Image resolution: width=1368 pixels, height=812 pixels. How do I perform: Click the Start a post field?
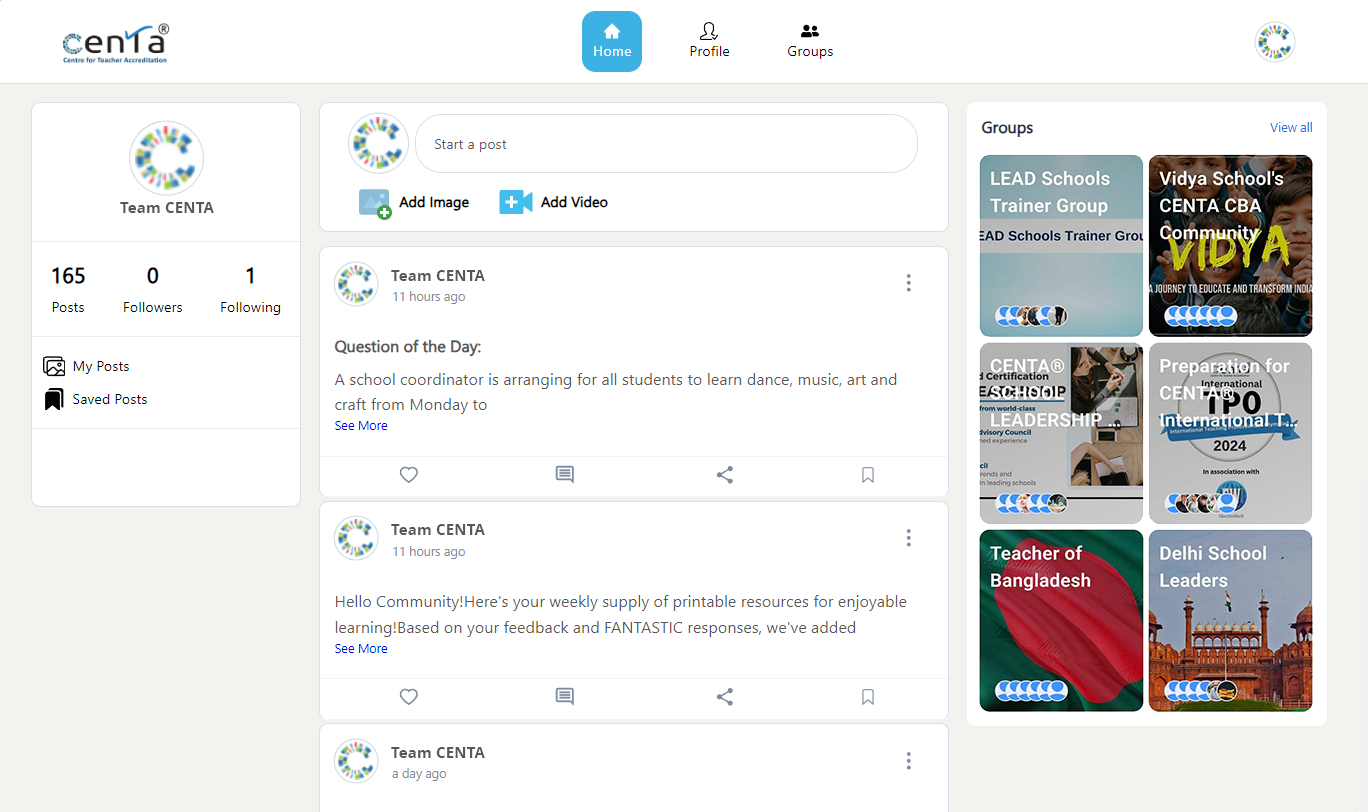665,144
